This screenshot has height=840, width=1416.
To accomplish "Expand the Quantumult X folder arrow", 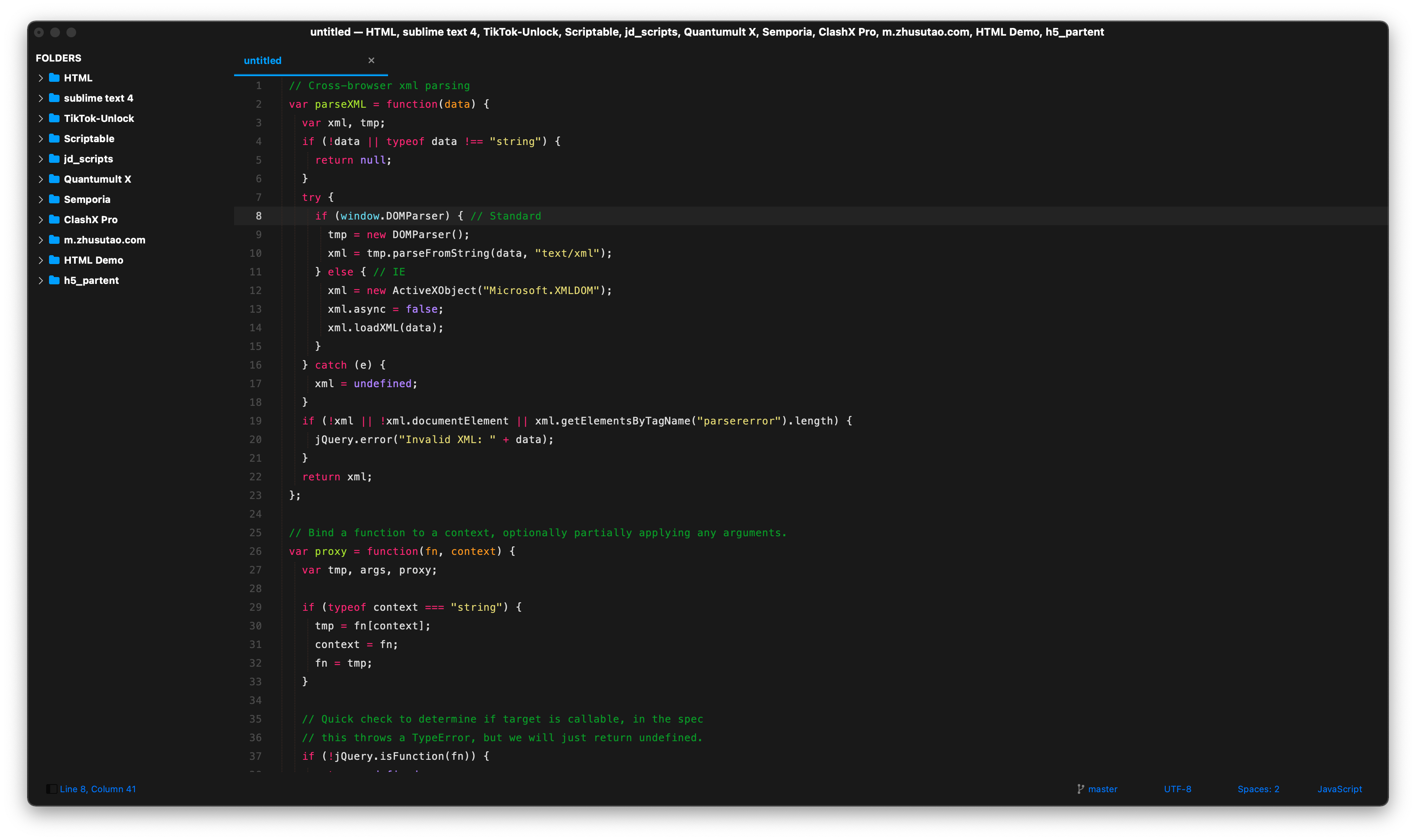I will coord(41,179).
